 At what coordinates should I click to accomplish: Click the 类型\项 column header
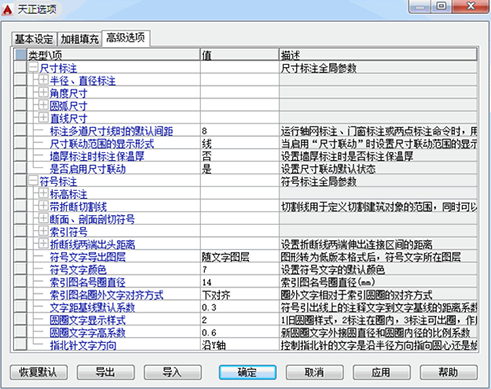point(113,55)
